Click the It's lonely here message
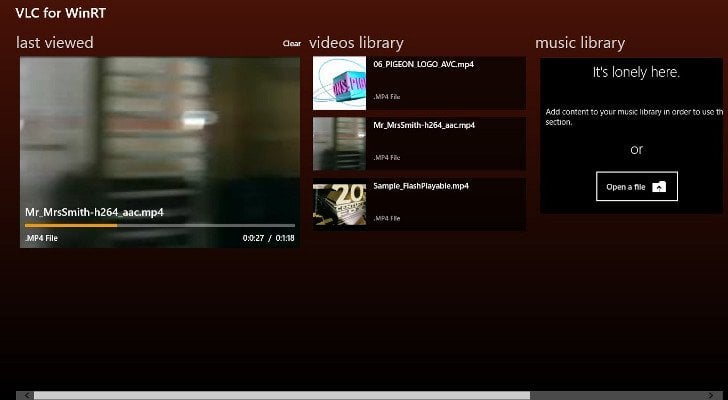Screen dimensions: 728x400 click(x=636, y=72)
